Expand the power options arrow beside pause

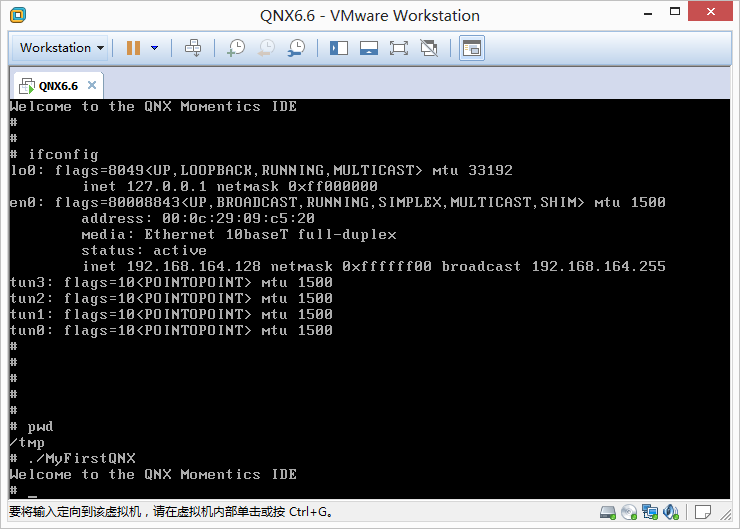(154, 48)
